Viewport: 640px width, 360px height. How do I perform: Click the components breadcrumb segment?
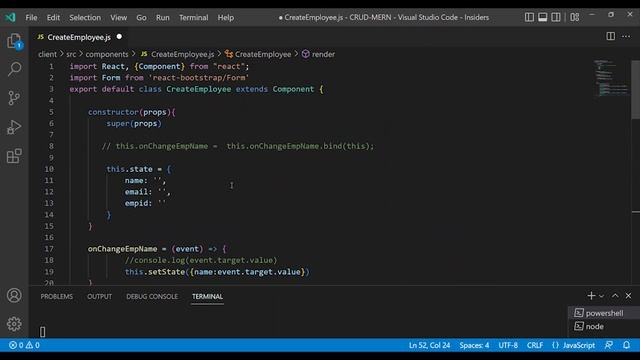click(107, 54)
